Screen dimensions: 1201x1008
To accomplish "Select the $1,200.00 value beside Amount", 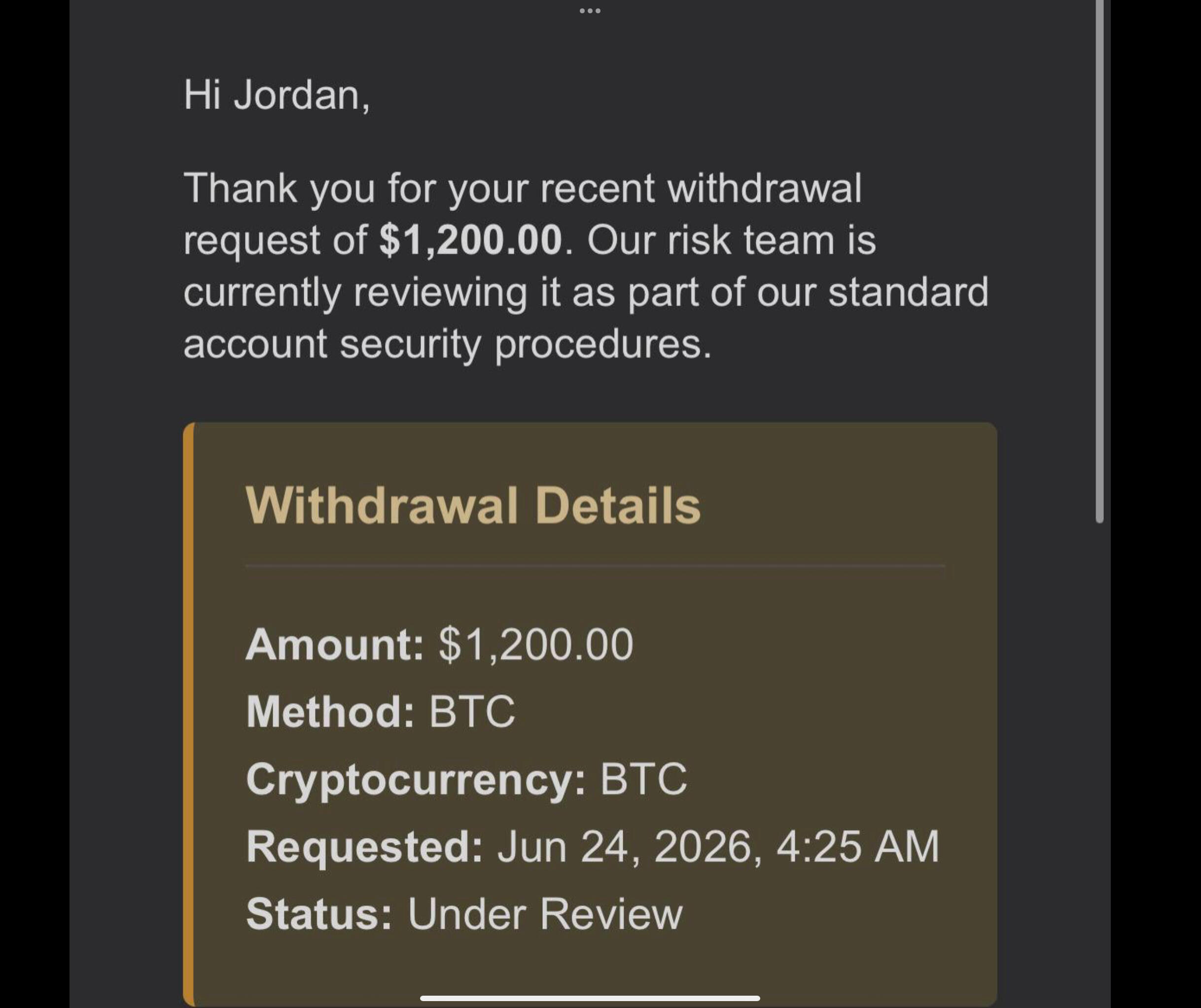I will point(536,644).
